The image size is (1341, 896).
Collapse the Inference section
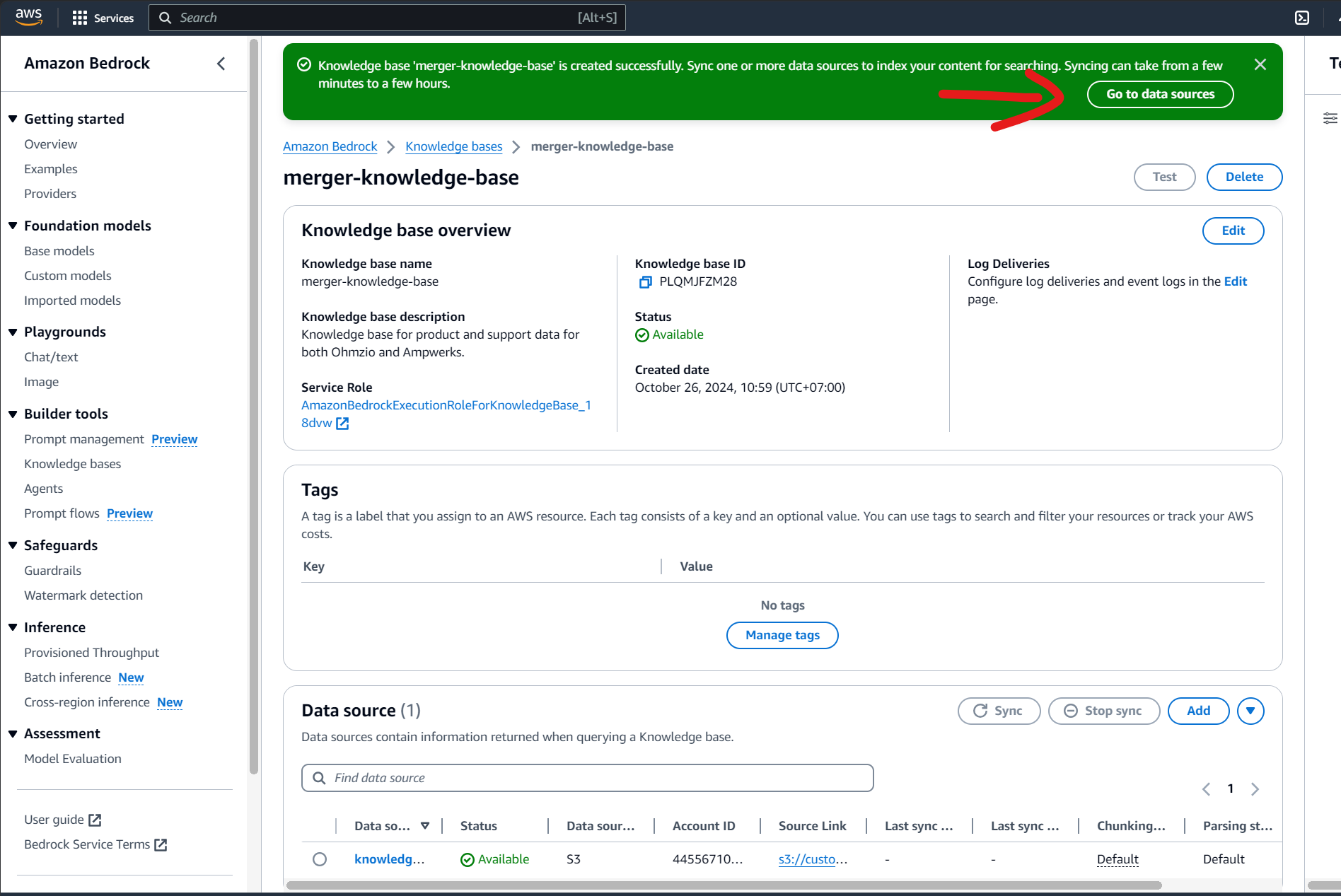[x=13, y=627]
